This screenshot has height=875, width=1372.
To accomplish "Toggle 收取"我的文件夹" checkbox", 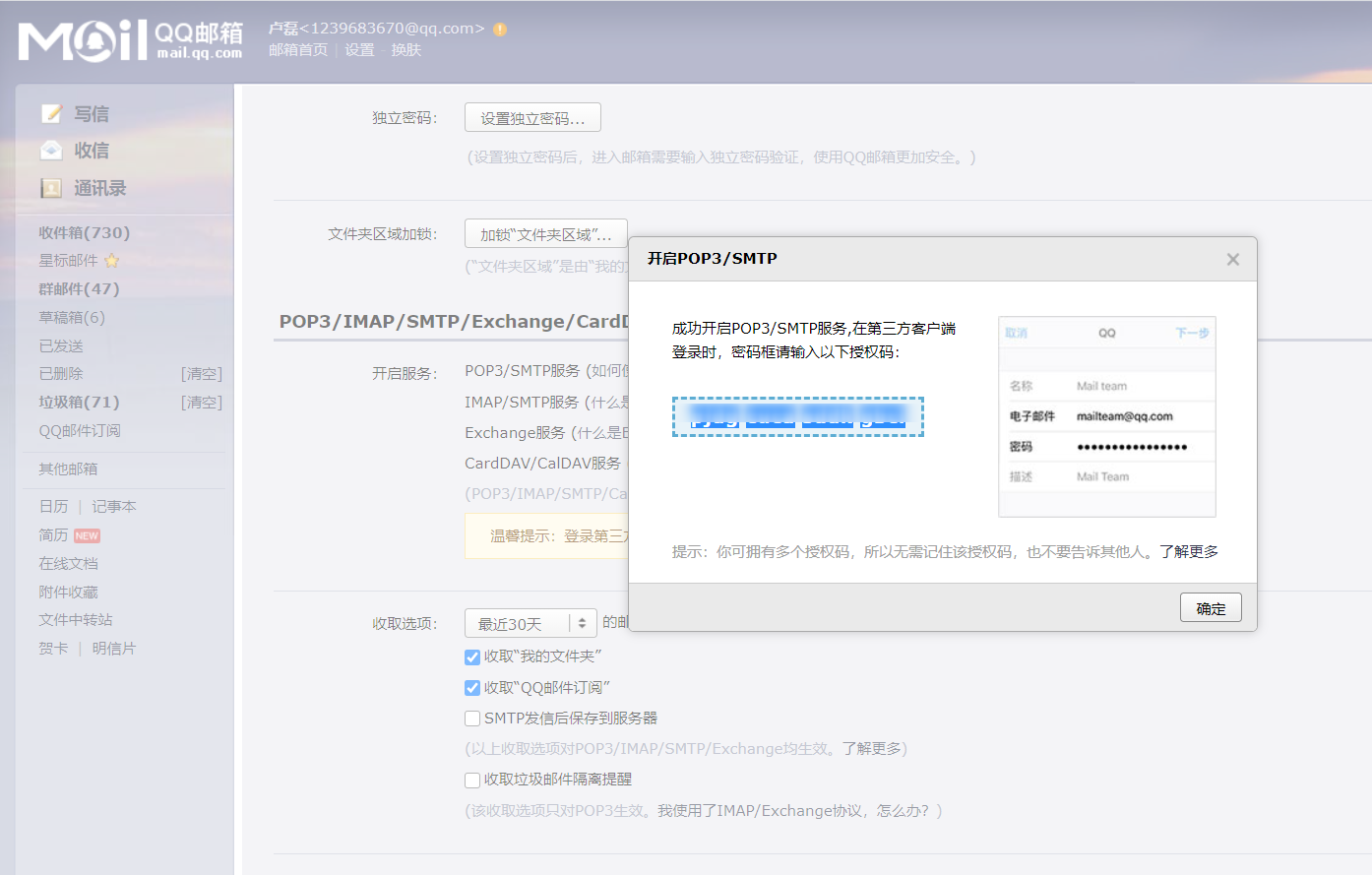I will click(x=472, y=656).
